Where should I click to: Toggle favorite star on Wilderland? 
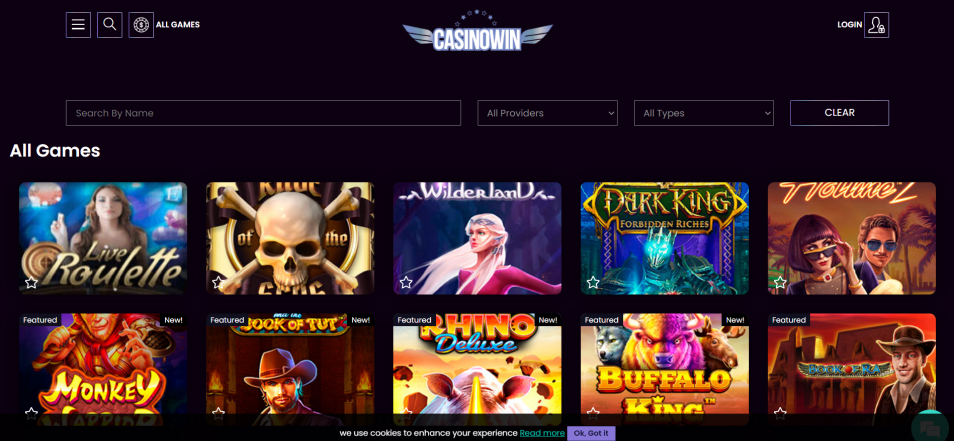click(406, 282)
